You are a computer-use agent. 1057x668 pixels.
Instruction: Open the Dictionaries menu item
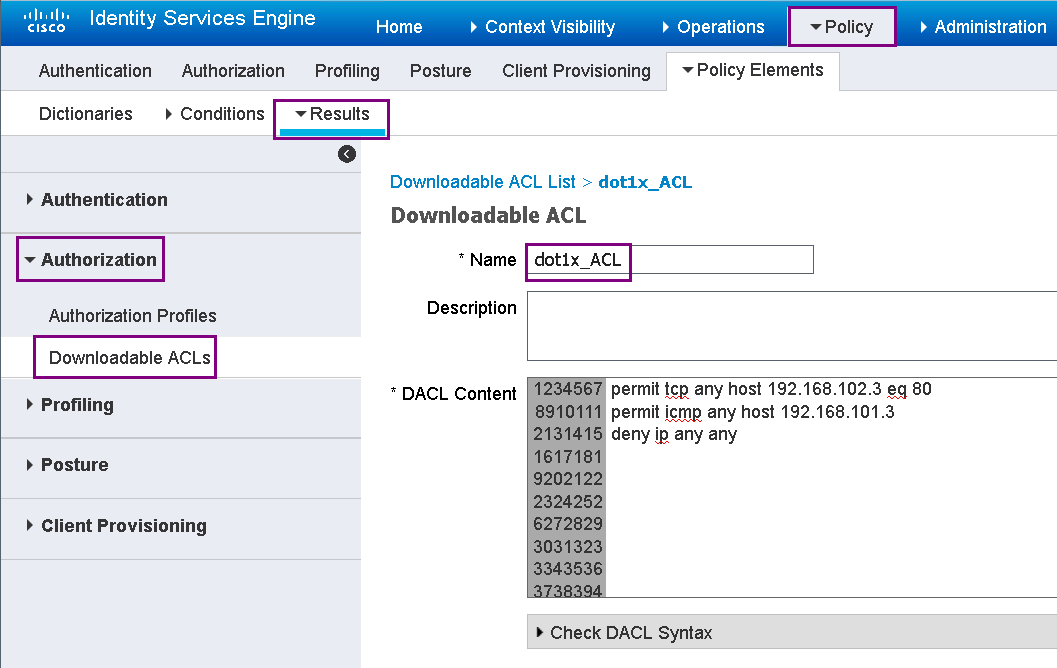click(x=85, y=114)
